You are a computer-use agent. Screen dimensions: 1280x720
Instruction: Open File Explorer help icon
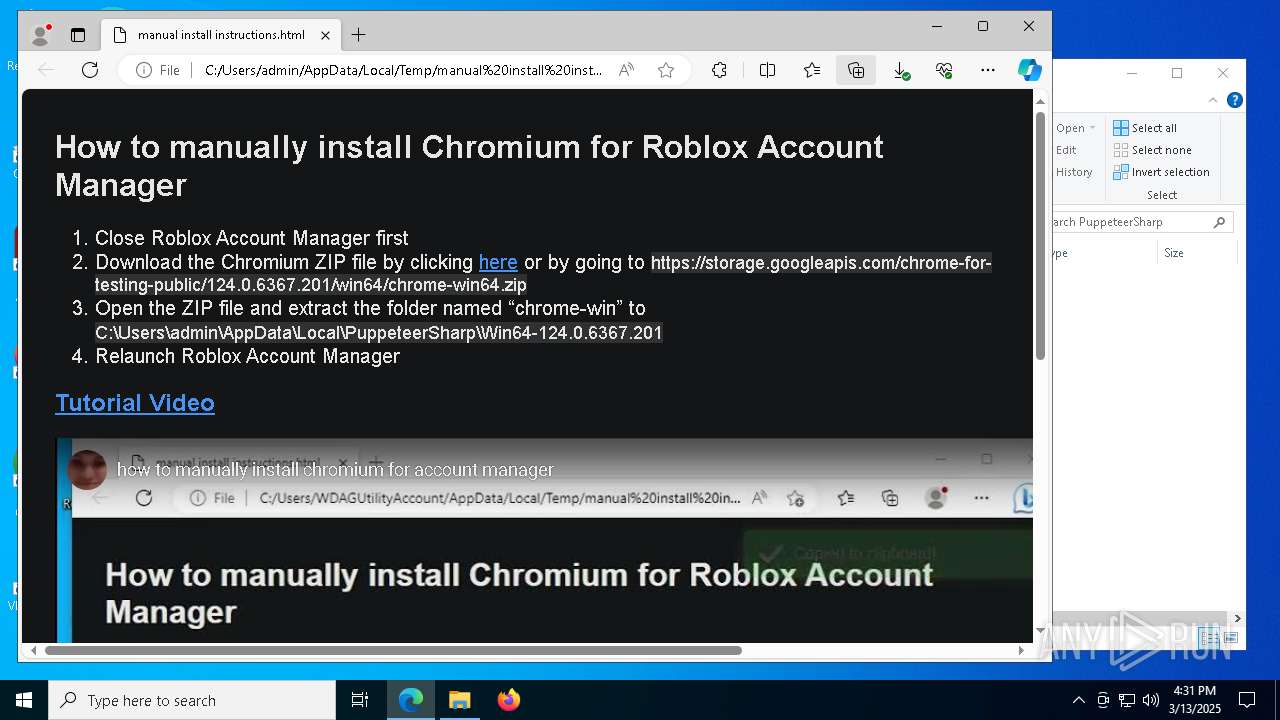coord(1235,100)
